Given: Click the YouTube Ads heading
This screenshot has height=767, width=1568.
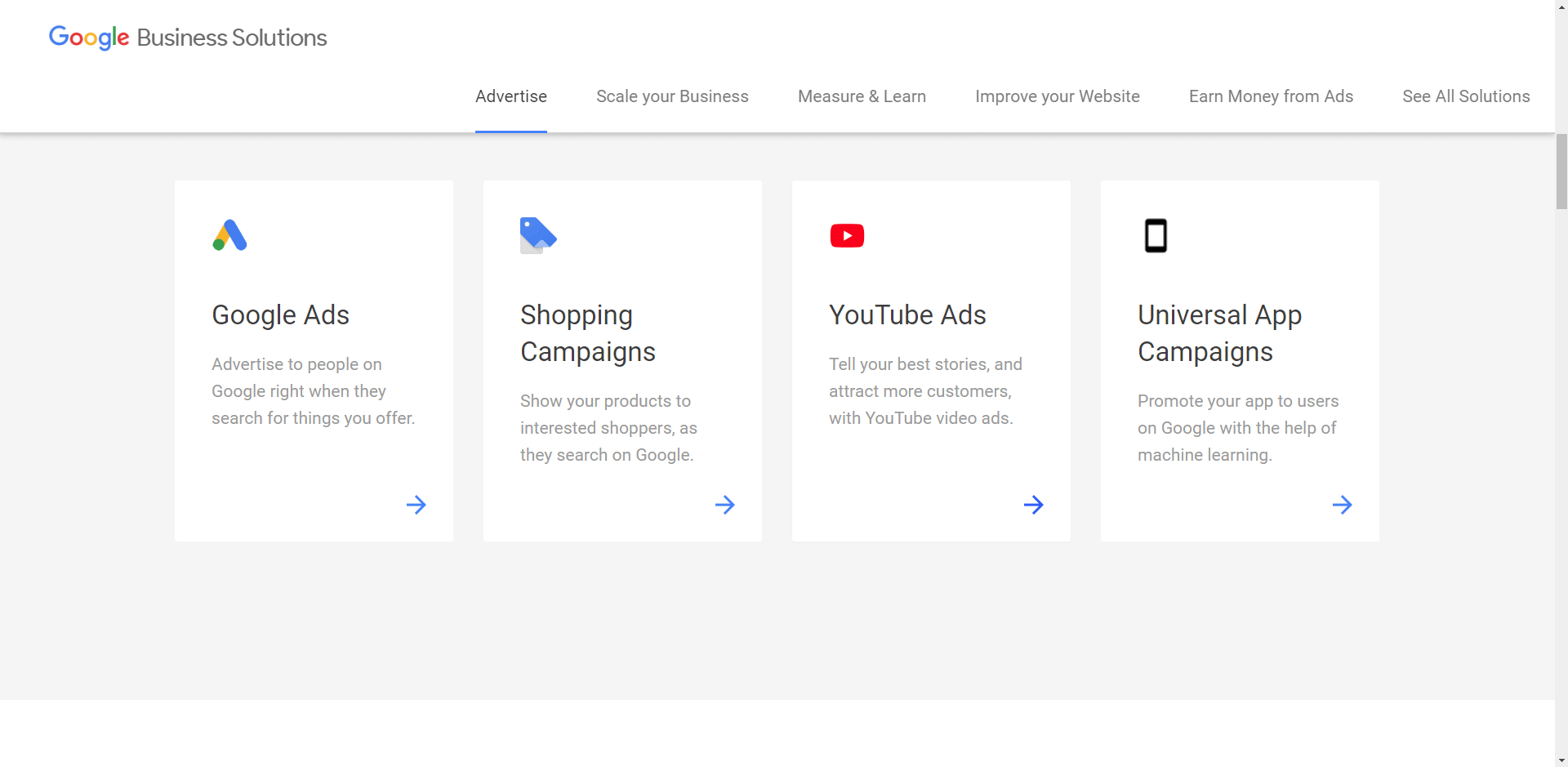Looking at the screenshot, I should click(x=907, y=315).
